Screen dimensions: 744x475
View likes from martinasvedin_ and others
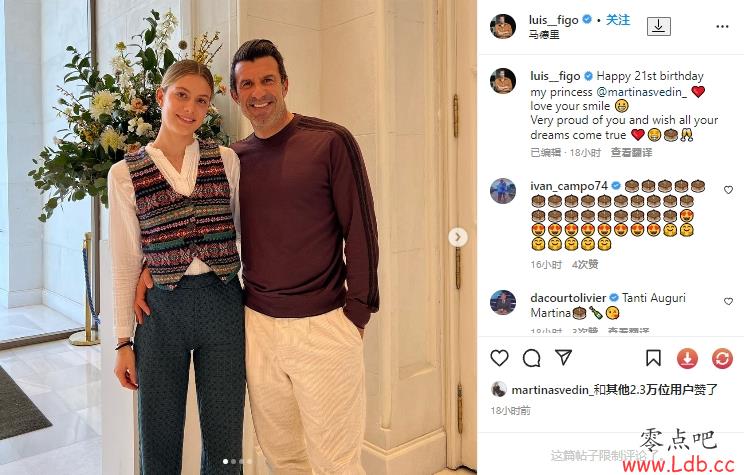[x=614, y=390]
